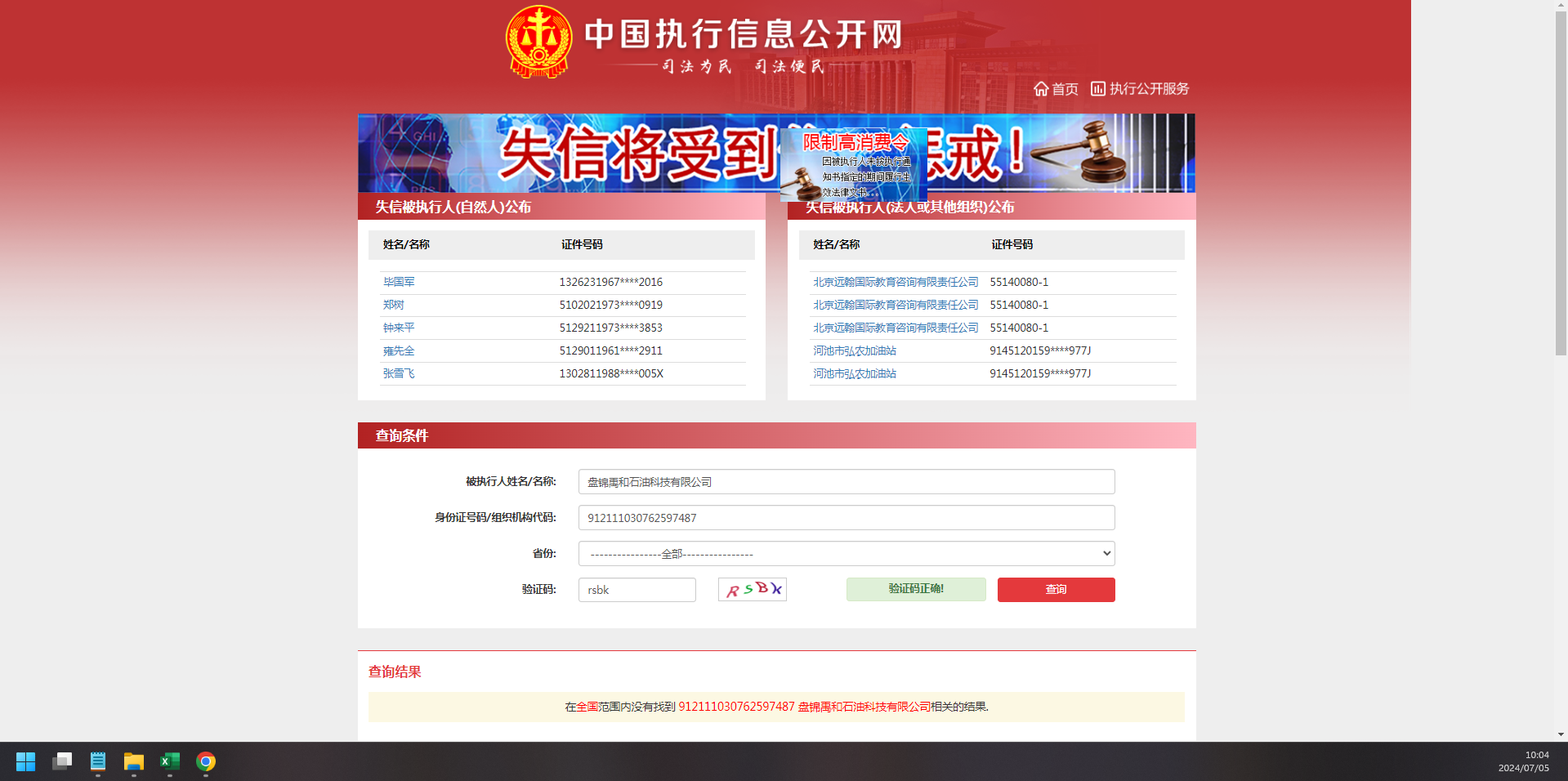The image size is (1568, 781).
Task: Open the 钟来平 record link
Action: point(399,328)
